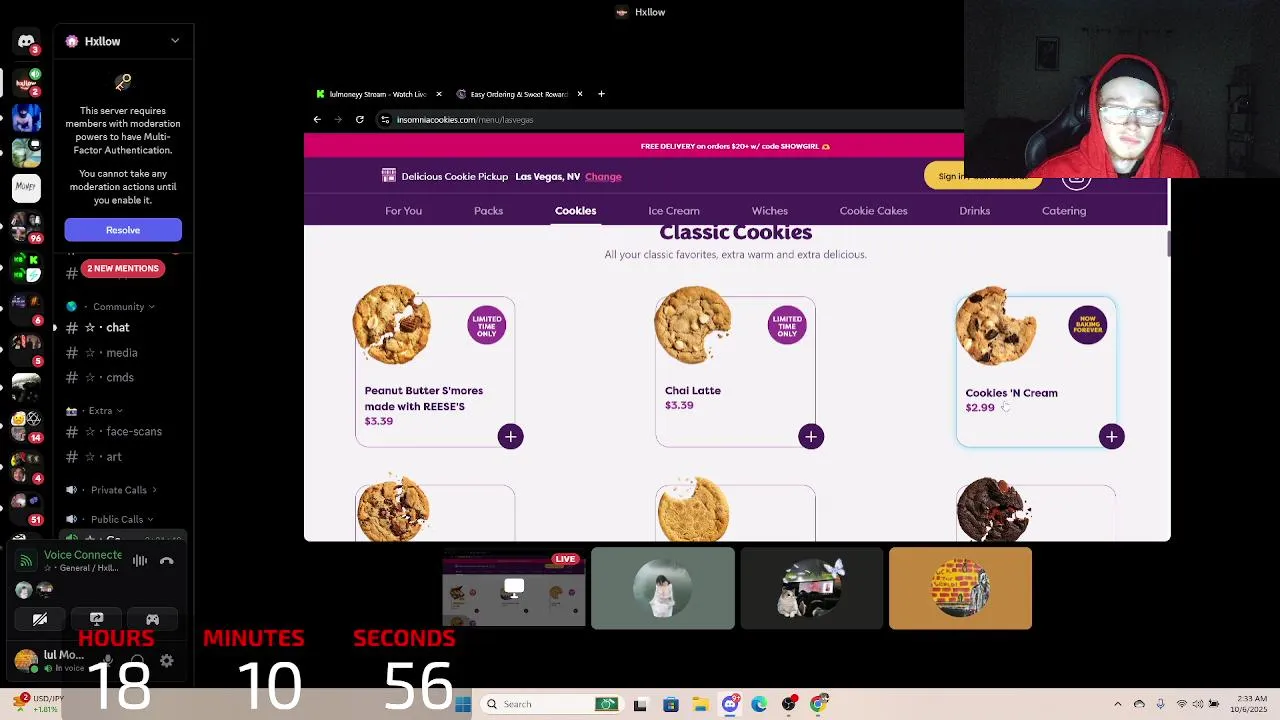Click Resolve for multi-factor authentication
This screenshot has width=1280, height=720.
(123, 230)
